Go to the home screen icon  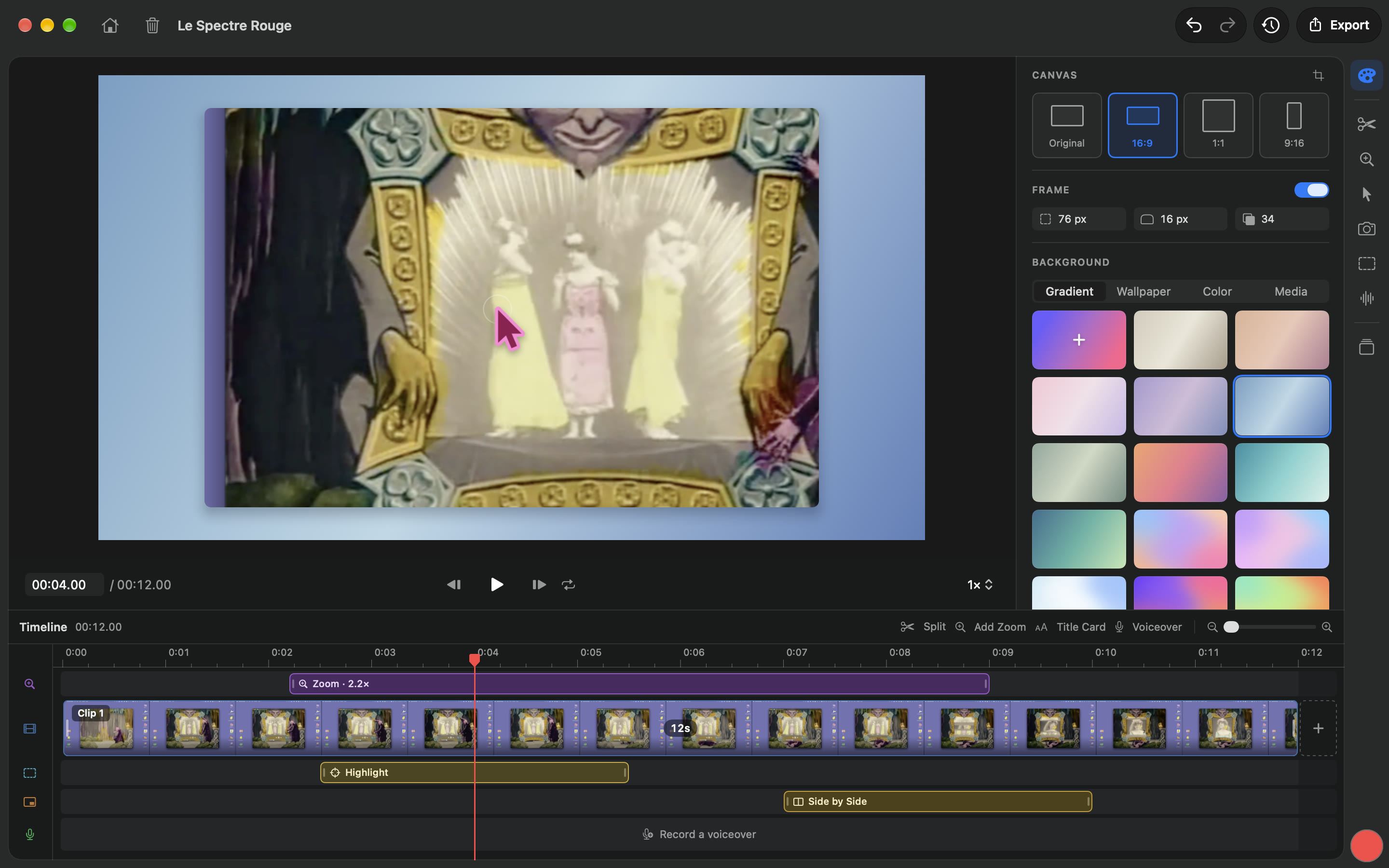click(x=109, y=25)
